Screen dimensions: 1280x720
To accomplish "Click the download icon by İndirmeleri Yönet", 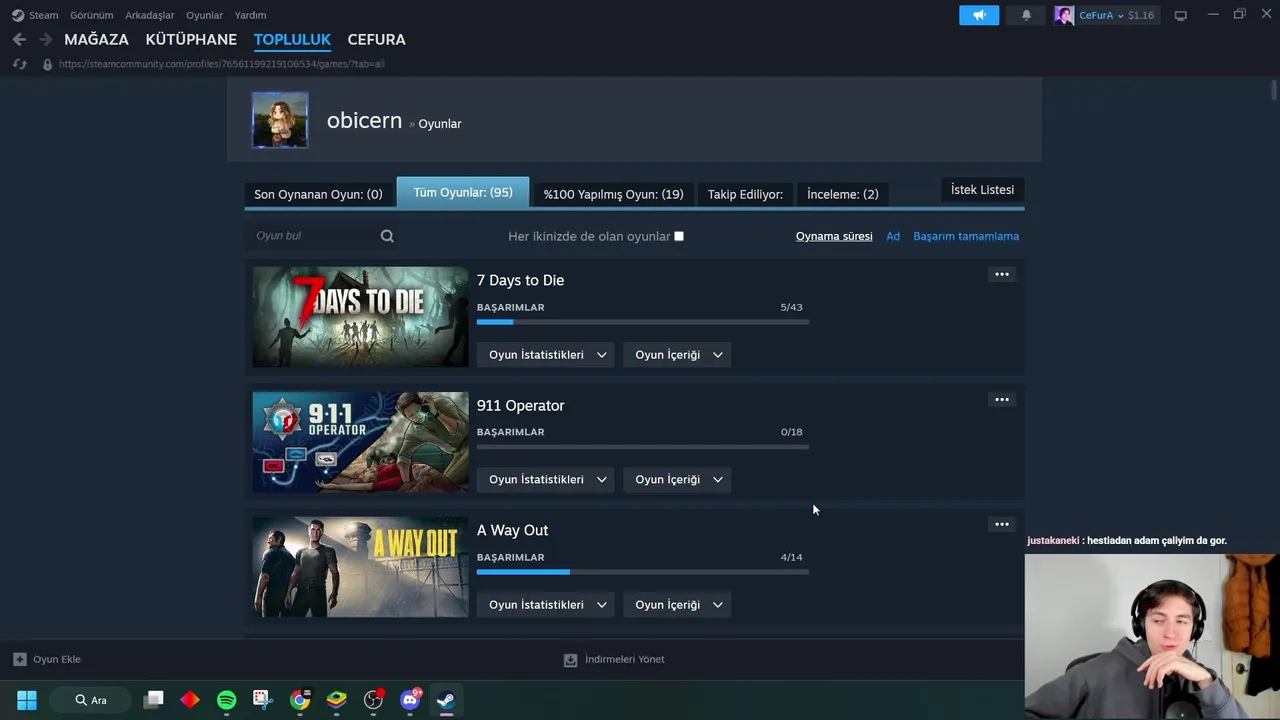I will pyautogui.click(x=570, y=660).
